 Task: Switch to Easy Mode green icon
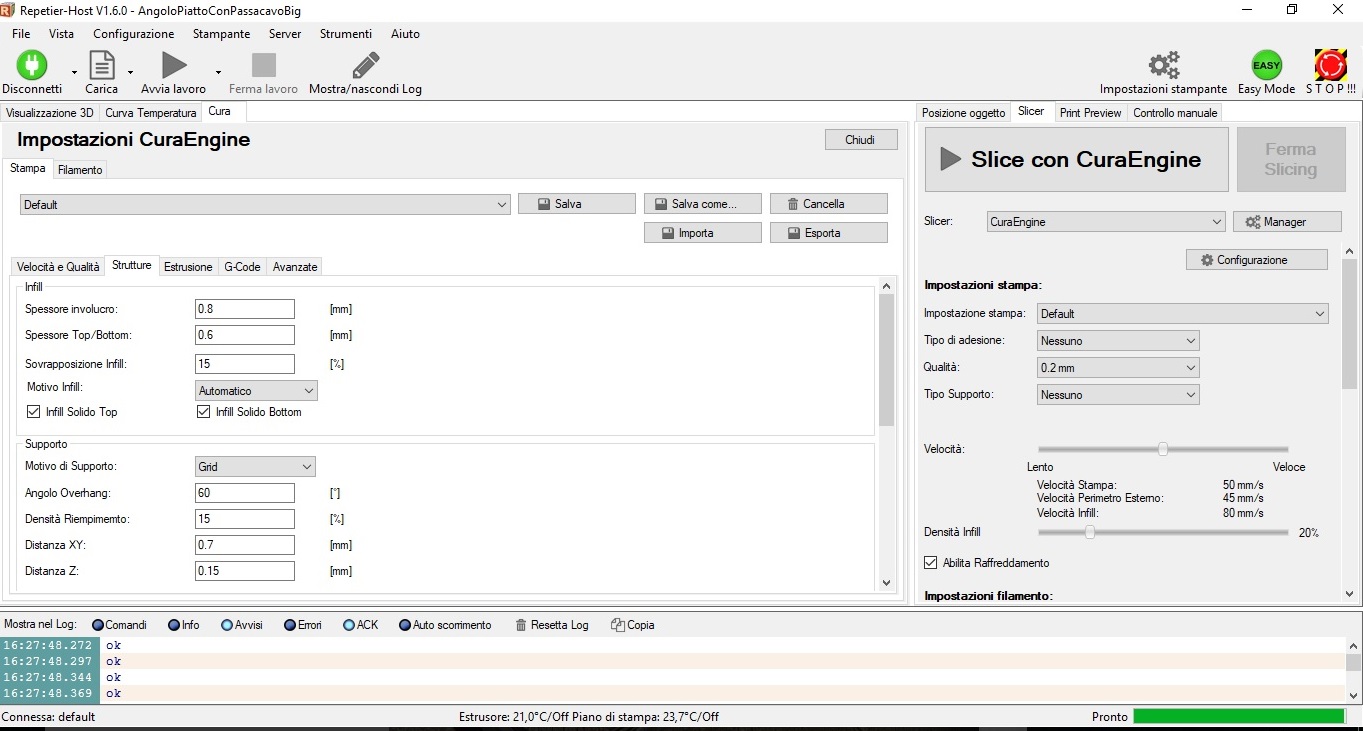[1266, 65]
